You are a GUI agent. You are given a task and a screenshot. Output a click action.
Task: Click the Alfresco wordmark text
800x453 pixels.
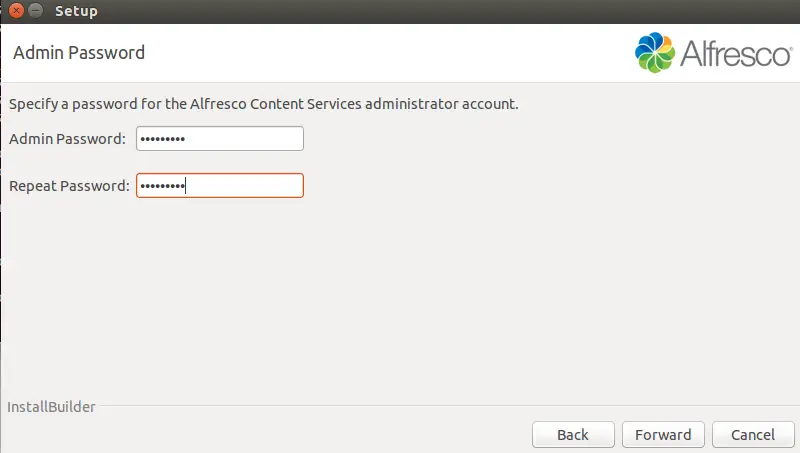[x=736, y=54]
